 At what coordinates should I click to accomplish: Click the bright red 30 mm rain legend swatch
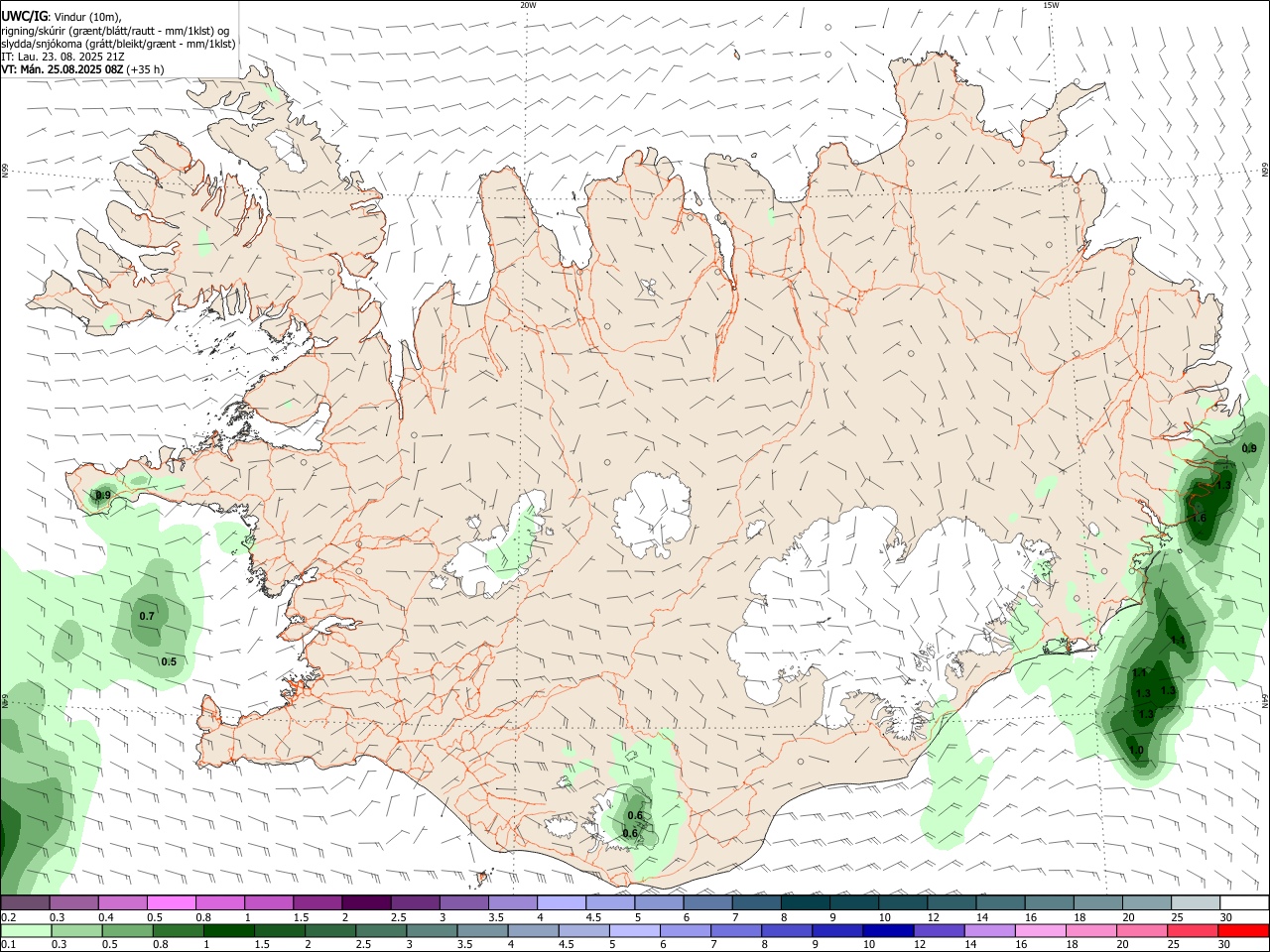(1243, 931)
